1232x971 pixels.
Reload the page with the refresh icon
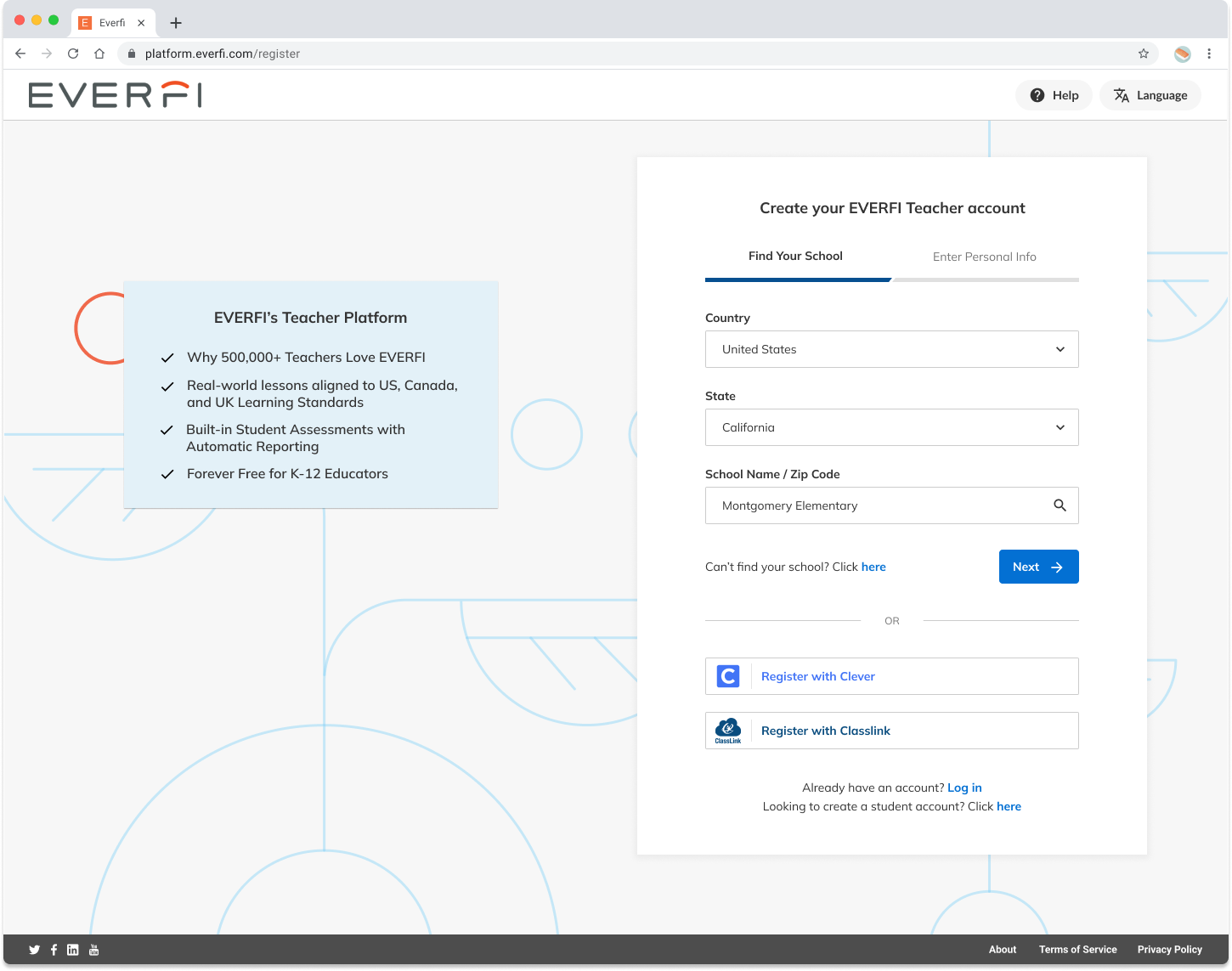[x=73, y=54]
